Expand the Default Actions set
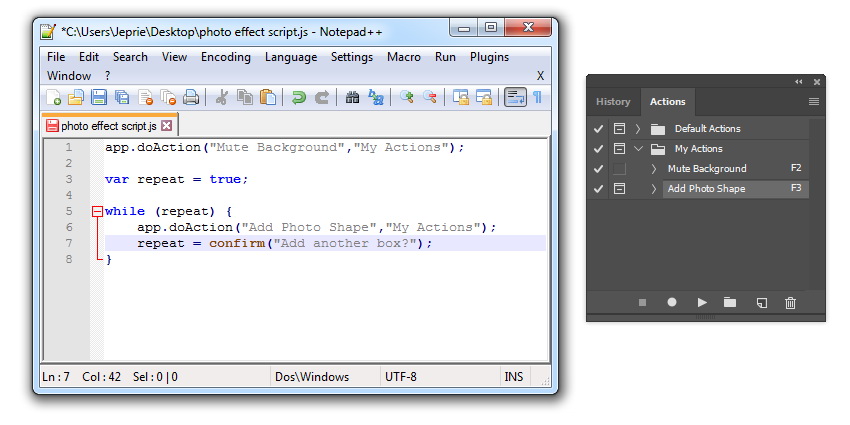This screenshot has height=425, width=850. click(638, 129)
